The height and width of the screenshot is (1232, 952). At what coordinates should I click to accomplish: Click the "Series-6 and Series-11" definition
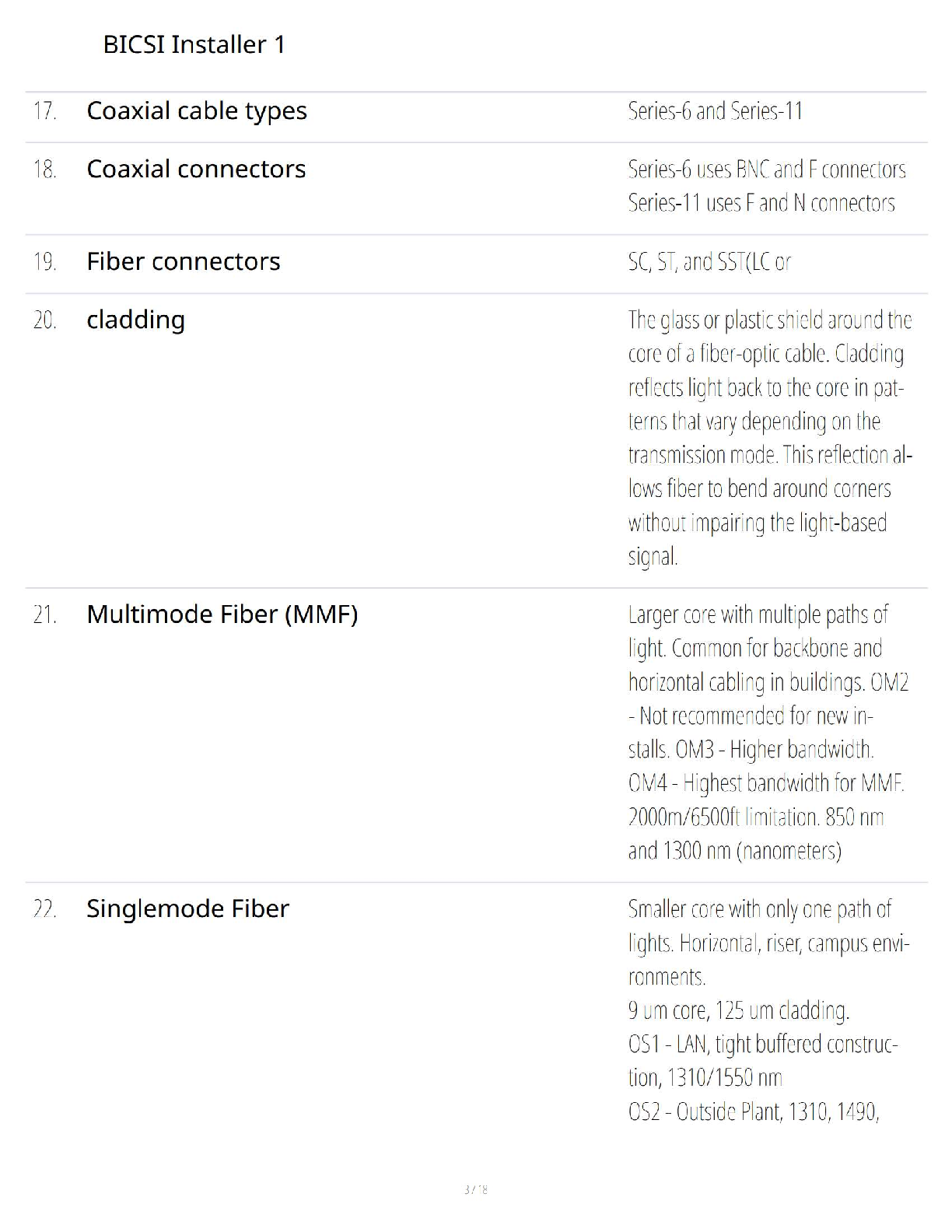pos(715,111)
